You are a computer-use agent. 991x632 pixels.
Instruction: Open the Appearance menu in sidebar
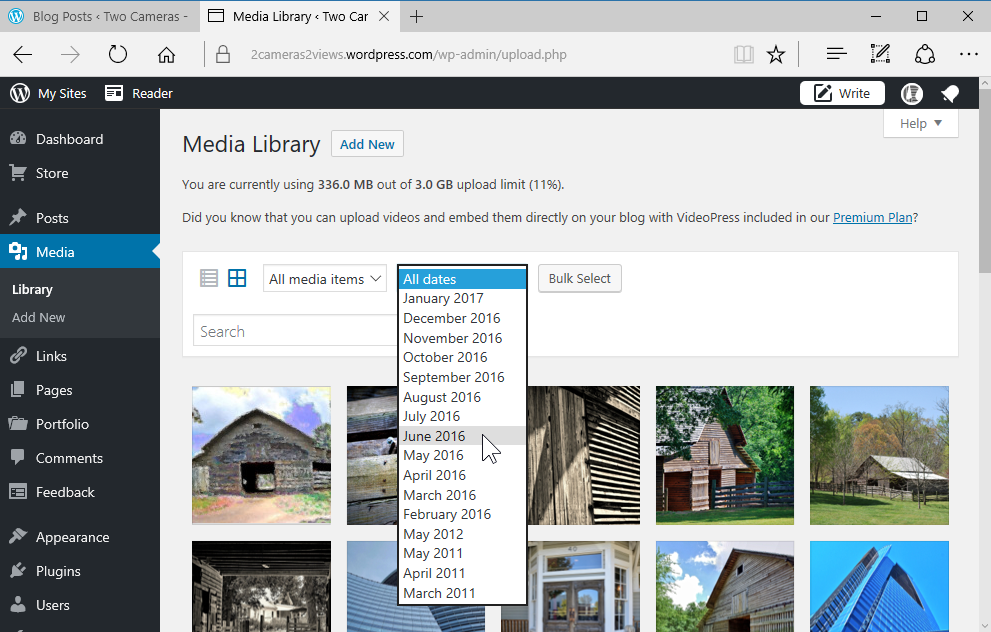point(72,537)
